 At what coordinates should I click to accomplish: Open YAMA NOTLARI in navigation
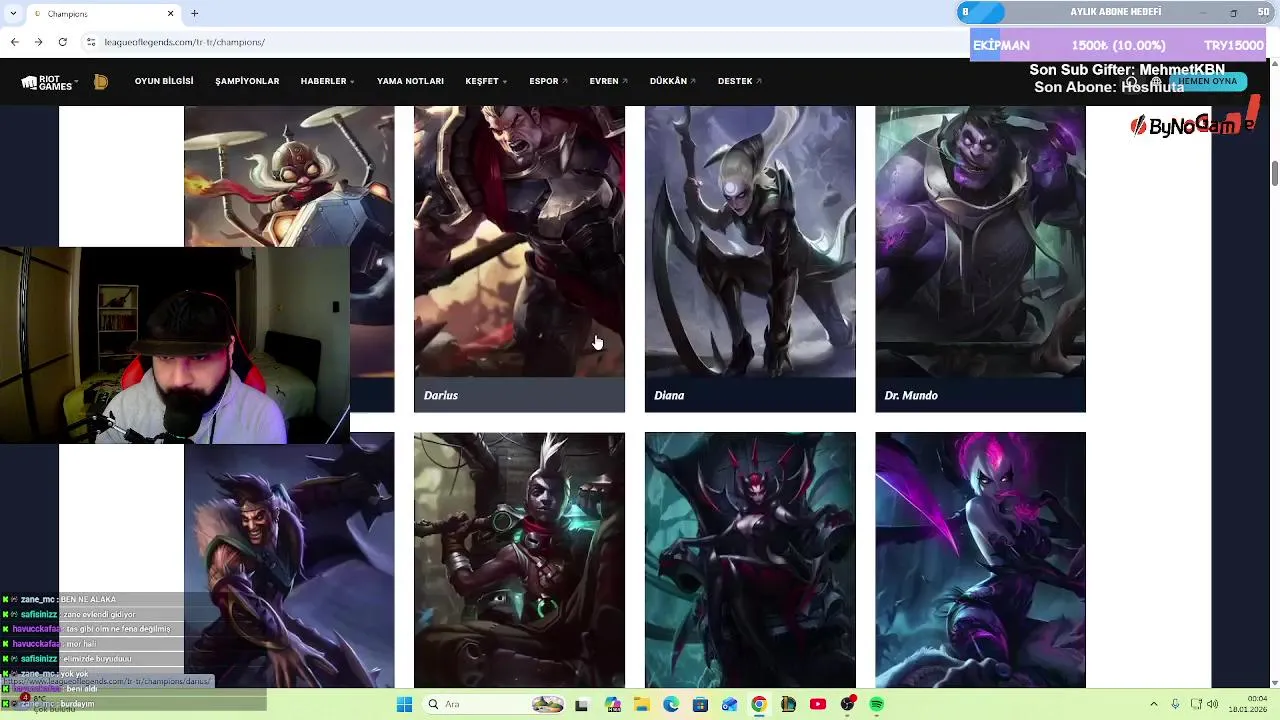coord(410,82)
